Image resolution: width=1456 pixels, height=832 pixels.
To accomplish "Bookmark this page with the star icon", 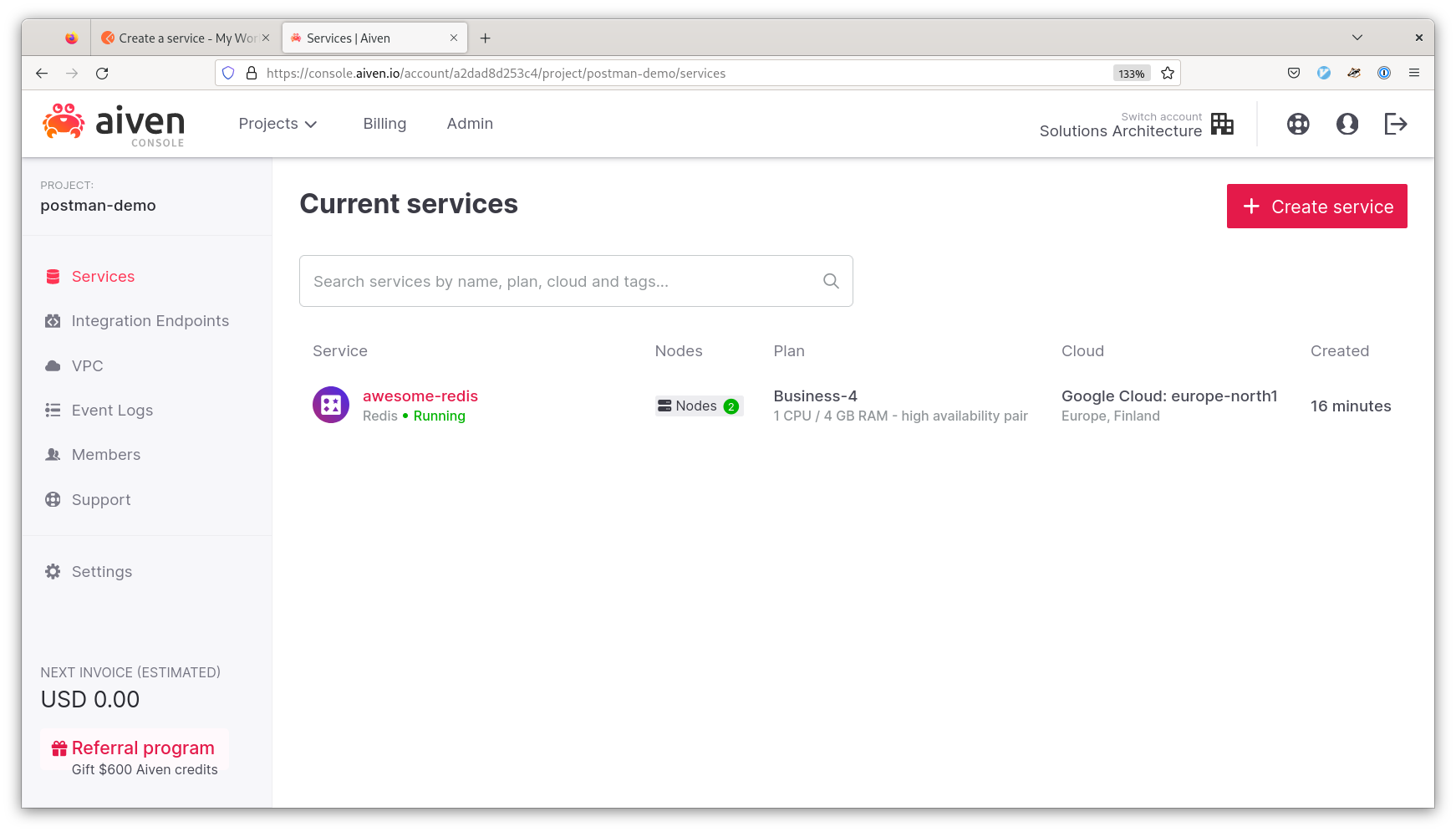I will [x=1168, y=74].
